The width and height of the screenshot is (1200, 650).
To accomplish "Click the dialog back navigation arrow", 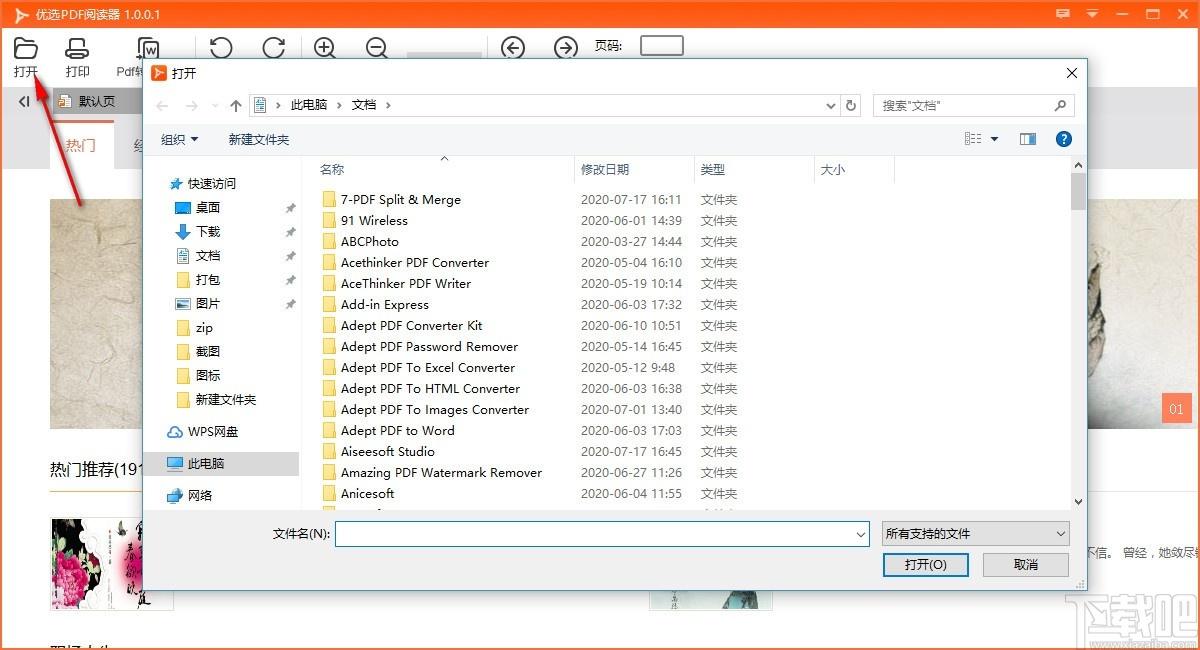I will tap(163, 105).
